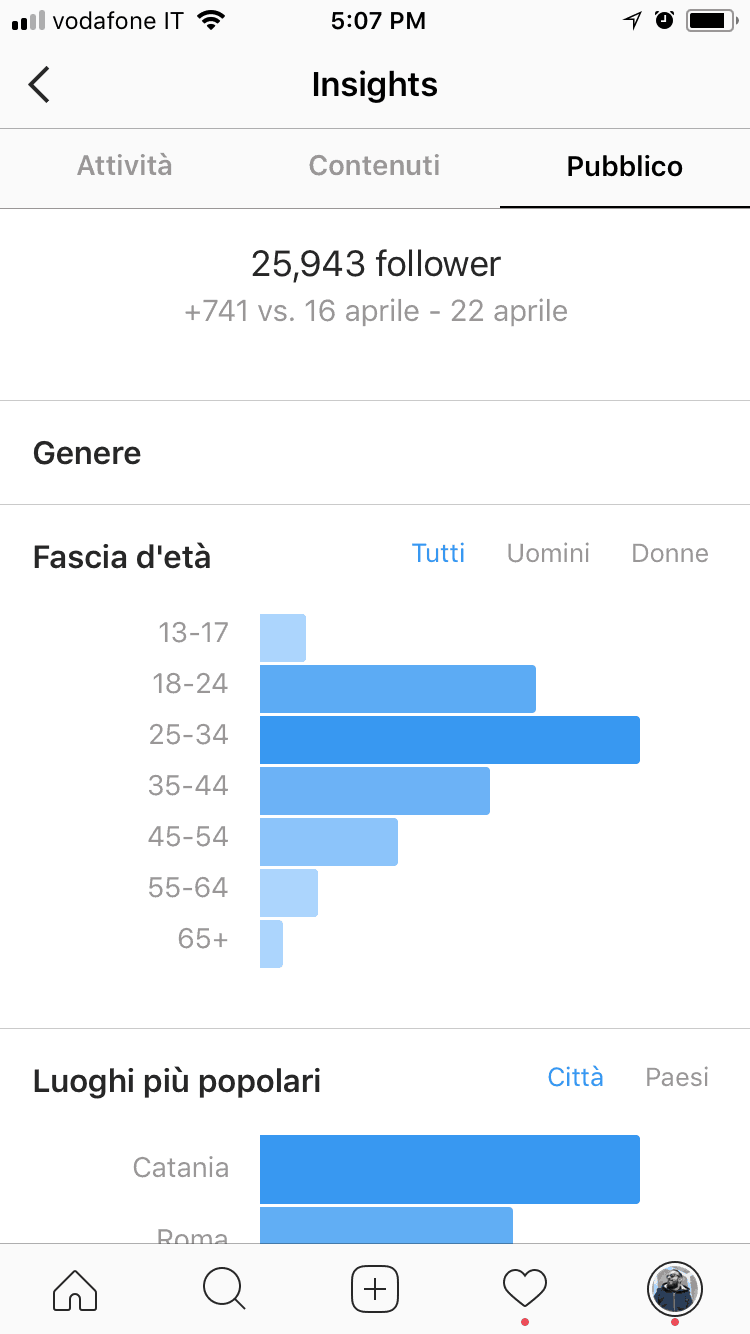Filter age range by Donne
The height and width of the screenshot is (1334, 750).
[670, 553]
